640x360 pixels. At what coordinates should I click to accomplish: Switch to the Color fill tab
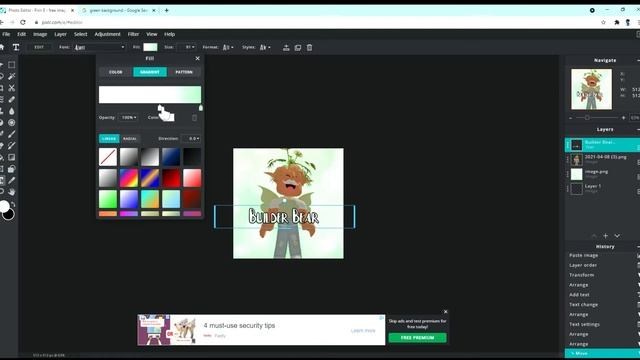(x=116, y=72)
